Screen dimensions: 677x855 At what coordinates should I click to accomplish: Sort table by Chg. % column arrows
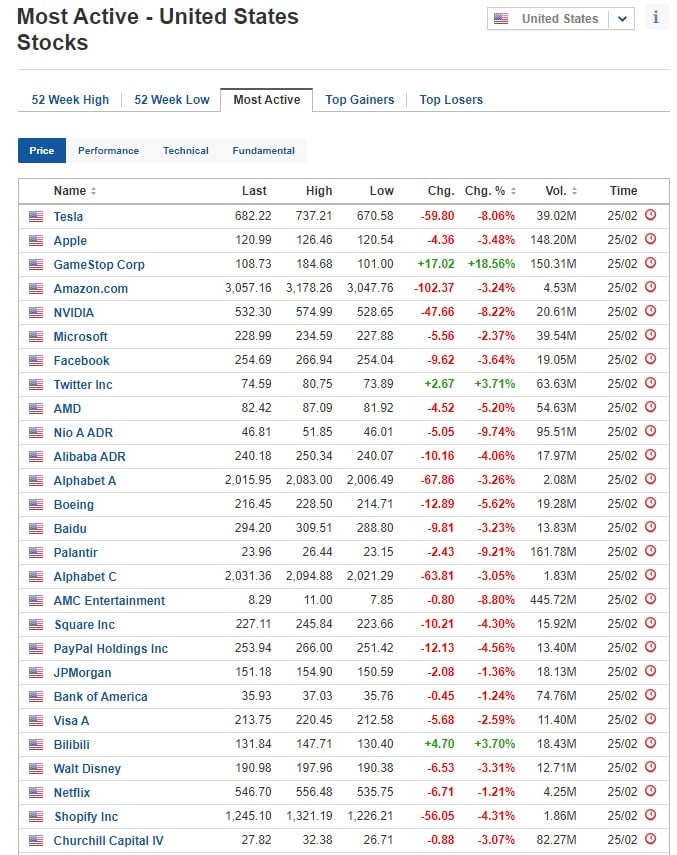pyautogui.click(x=513, y=191)
